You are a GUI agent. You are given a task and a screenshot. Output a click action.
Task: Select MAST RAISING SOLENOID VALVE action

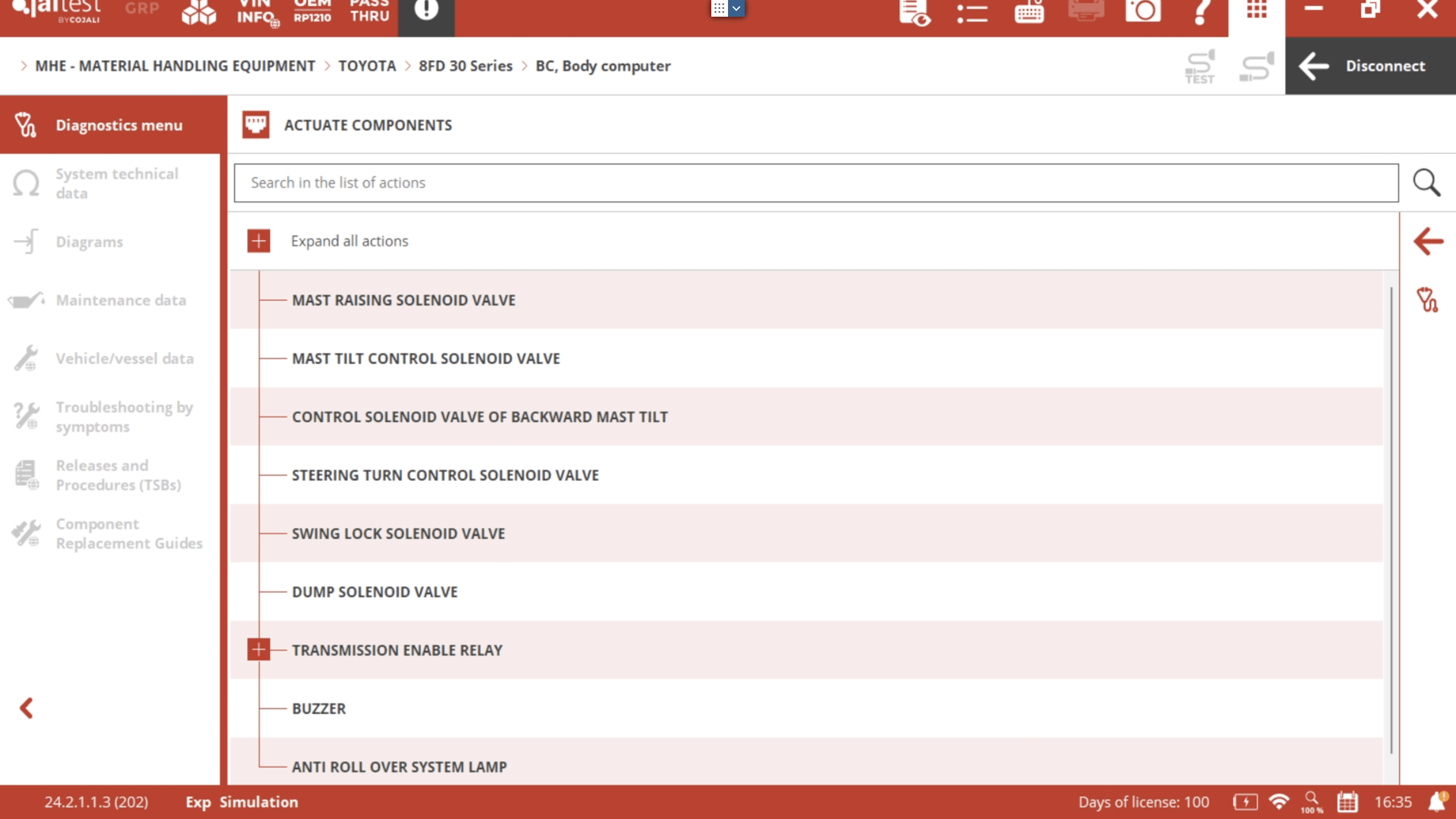403,300
